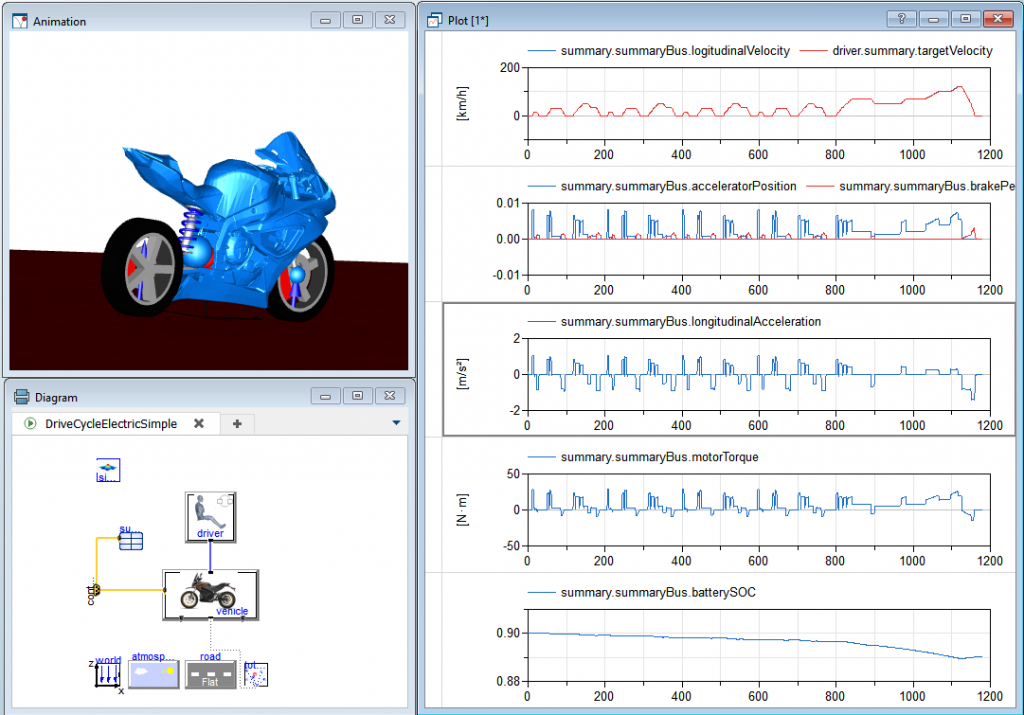The height and width of the screenshot is (715, 1024).
Task: Click the m/s² axis unit label
Action: pos(462,374)
